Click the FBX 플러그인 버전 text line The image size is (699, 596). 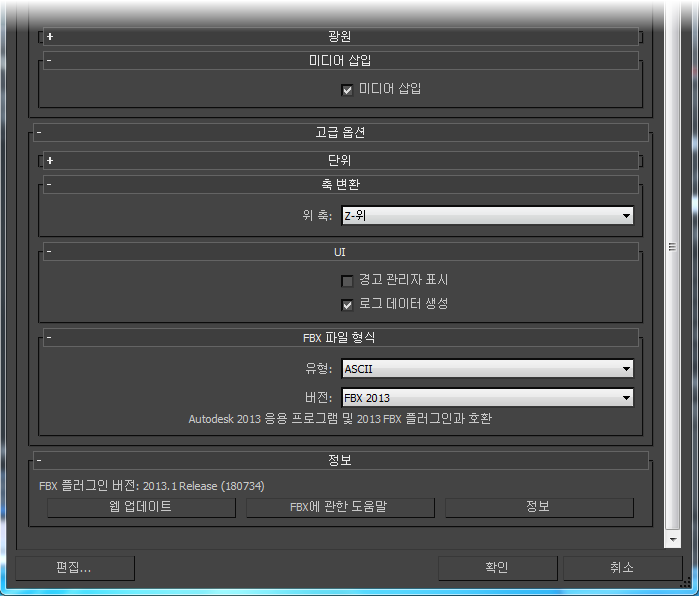click(152, 486)
